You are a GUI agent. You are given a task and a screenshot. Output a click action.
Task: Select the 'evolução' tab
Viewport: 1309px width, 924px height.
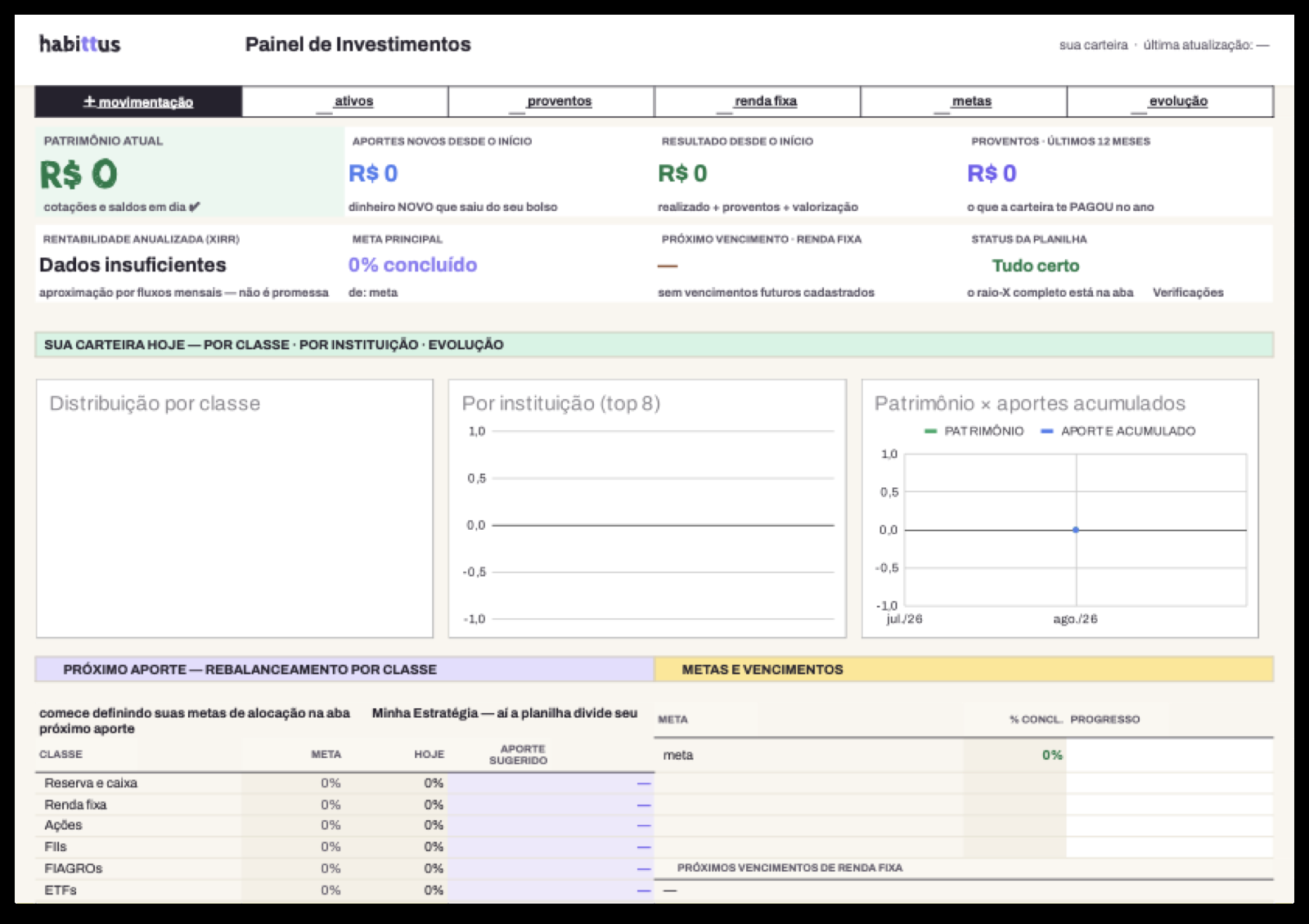pyautogui.click(x=1170, y=101)
